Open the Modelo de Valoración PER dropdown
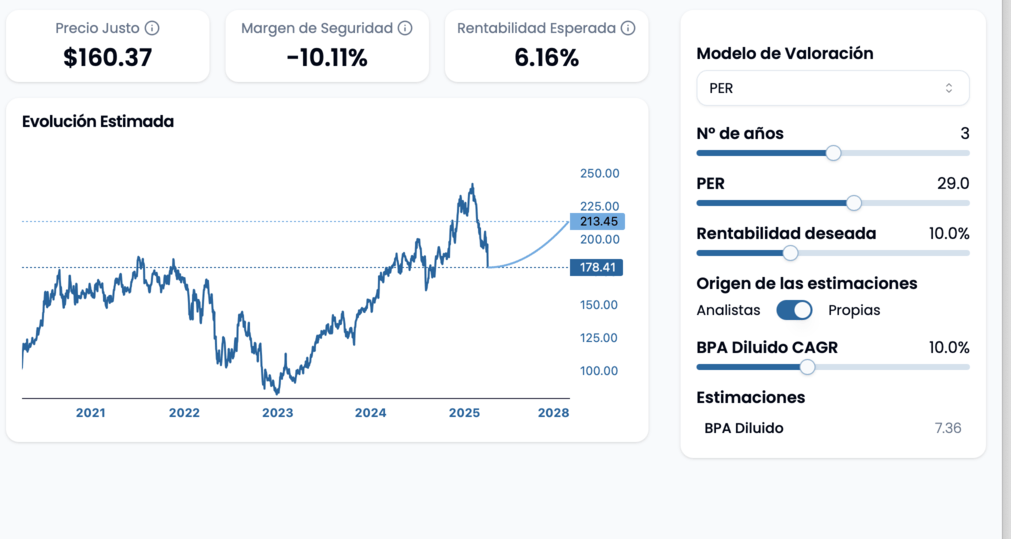Viewport: 1011px width, 539px height. pyautogui.click(x=832, y=88)
